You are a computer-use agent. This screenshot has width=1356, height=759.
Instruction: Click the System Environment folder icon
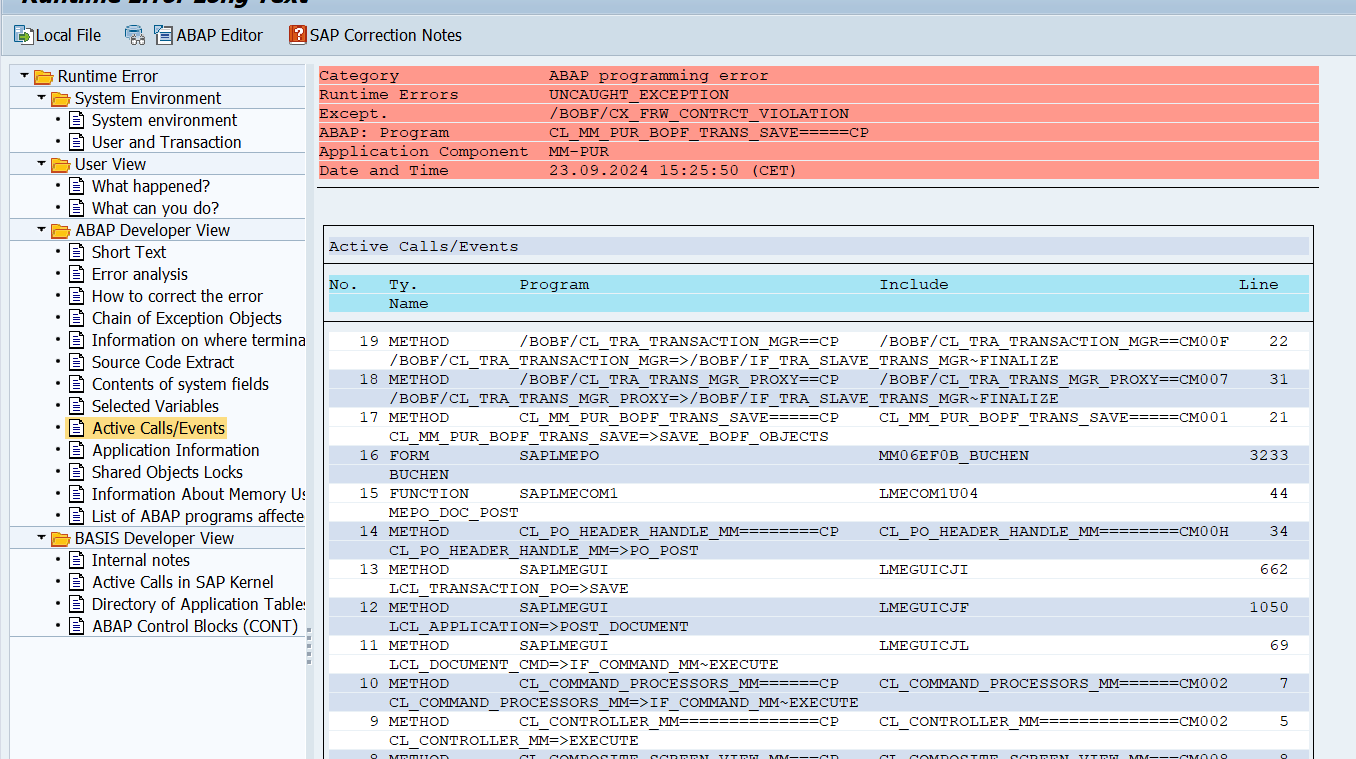pos(60,99)
